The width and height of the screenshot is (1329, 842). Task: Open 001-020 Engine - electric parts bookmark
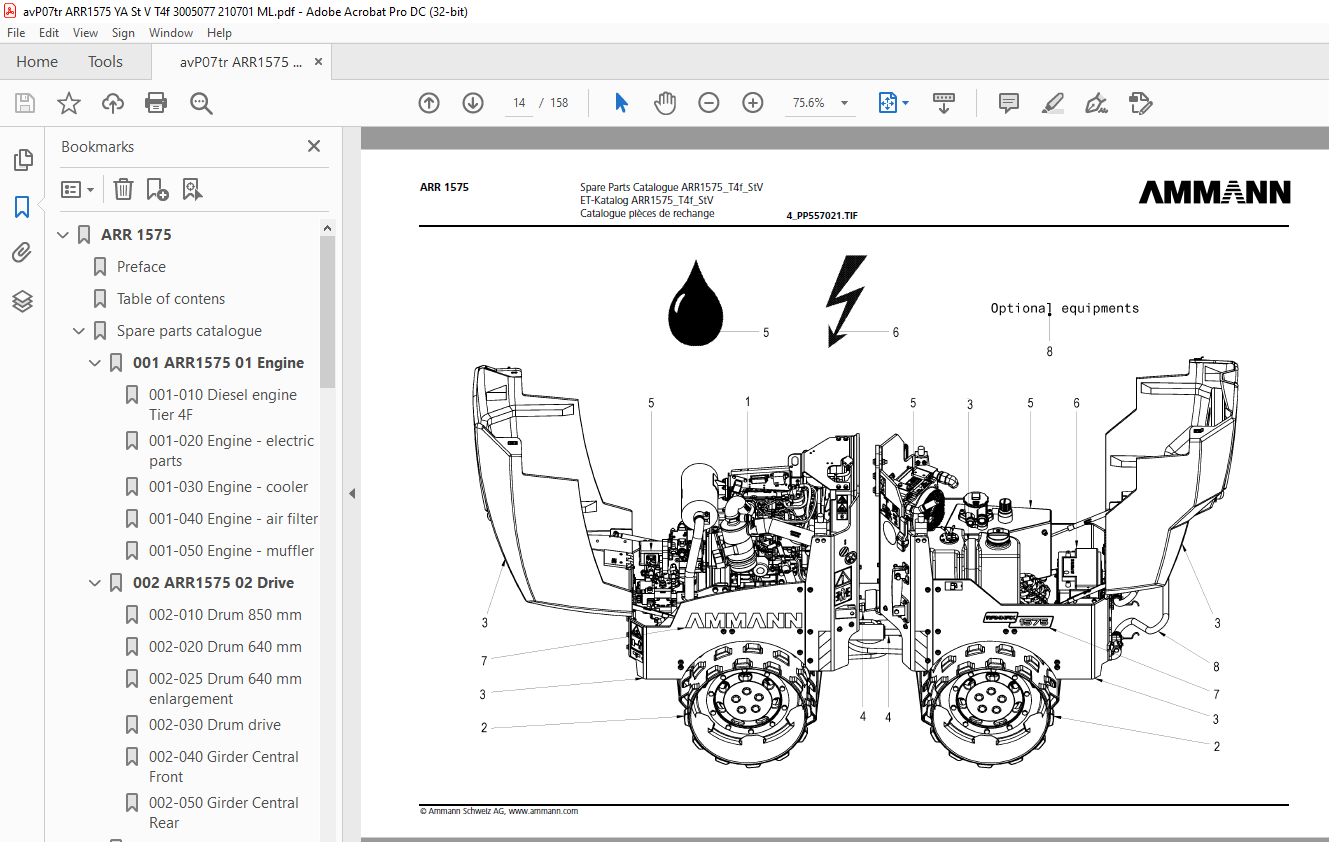[x=231, y=451]
